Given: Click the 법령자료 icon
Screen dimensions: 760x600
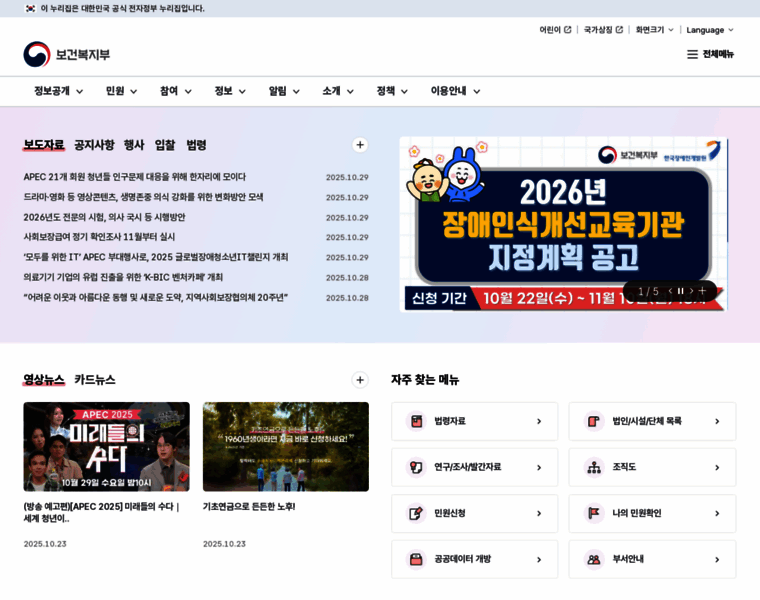Looking at the screenshot, I should 416,421.
